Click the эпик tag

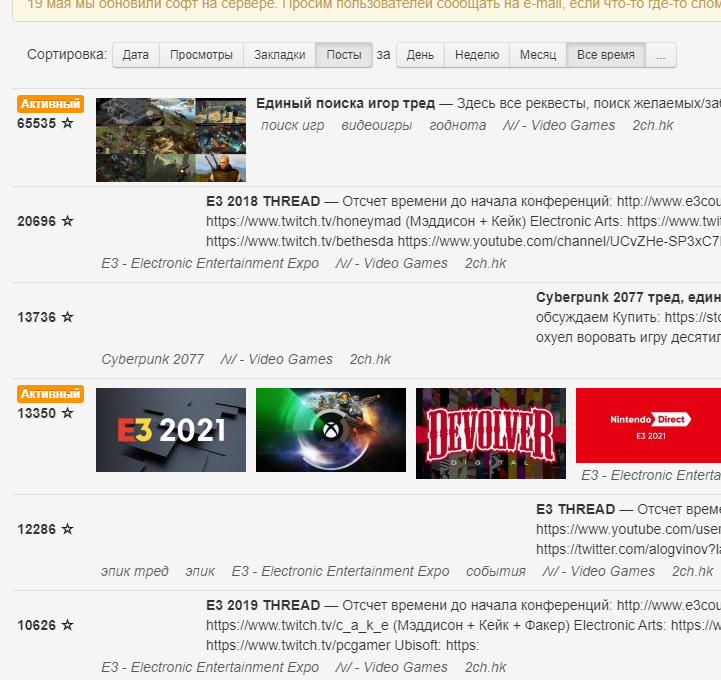[x=200, y=571]
